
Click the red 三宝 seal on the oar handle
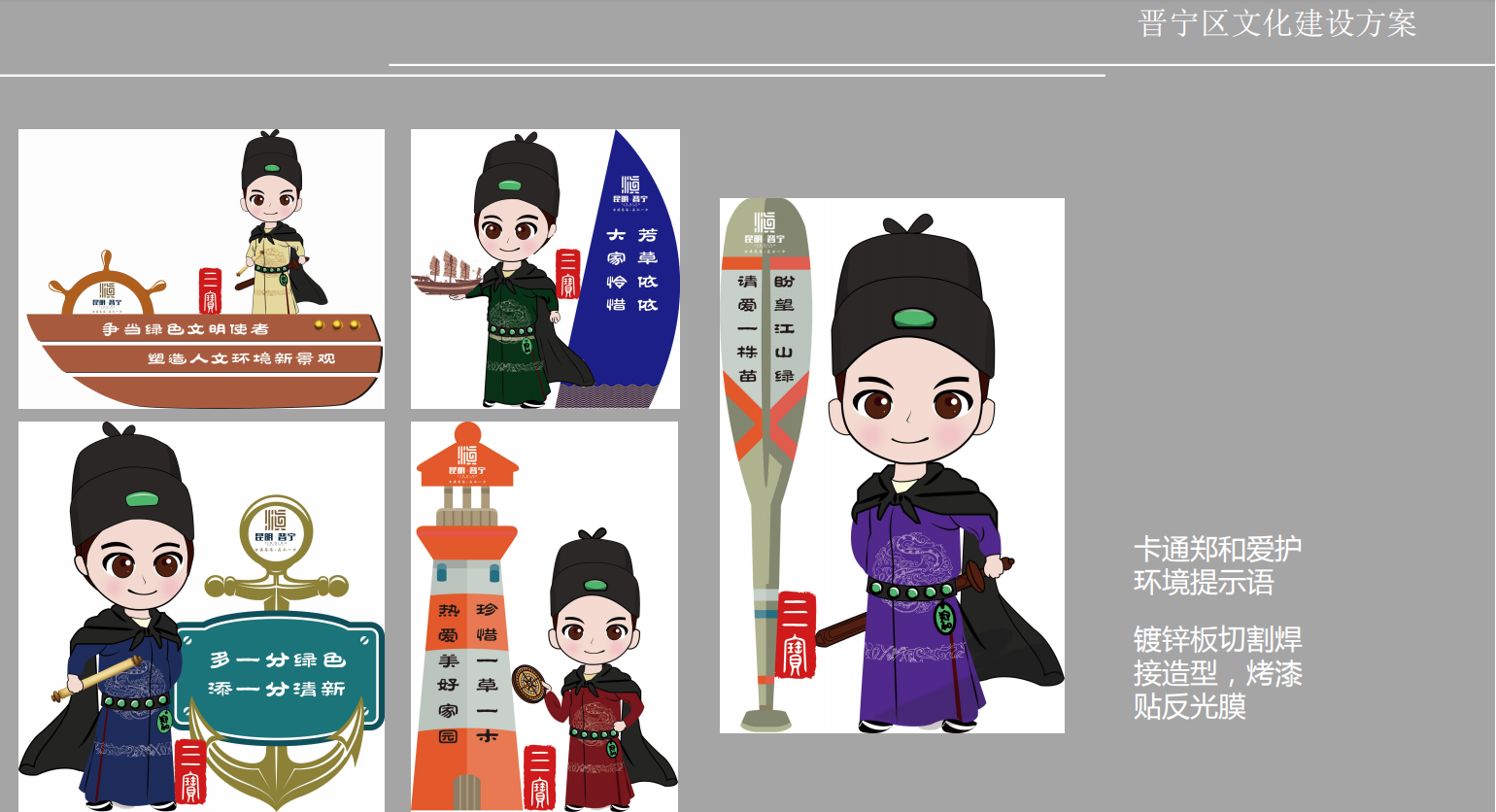tap(796, 635)
